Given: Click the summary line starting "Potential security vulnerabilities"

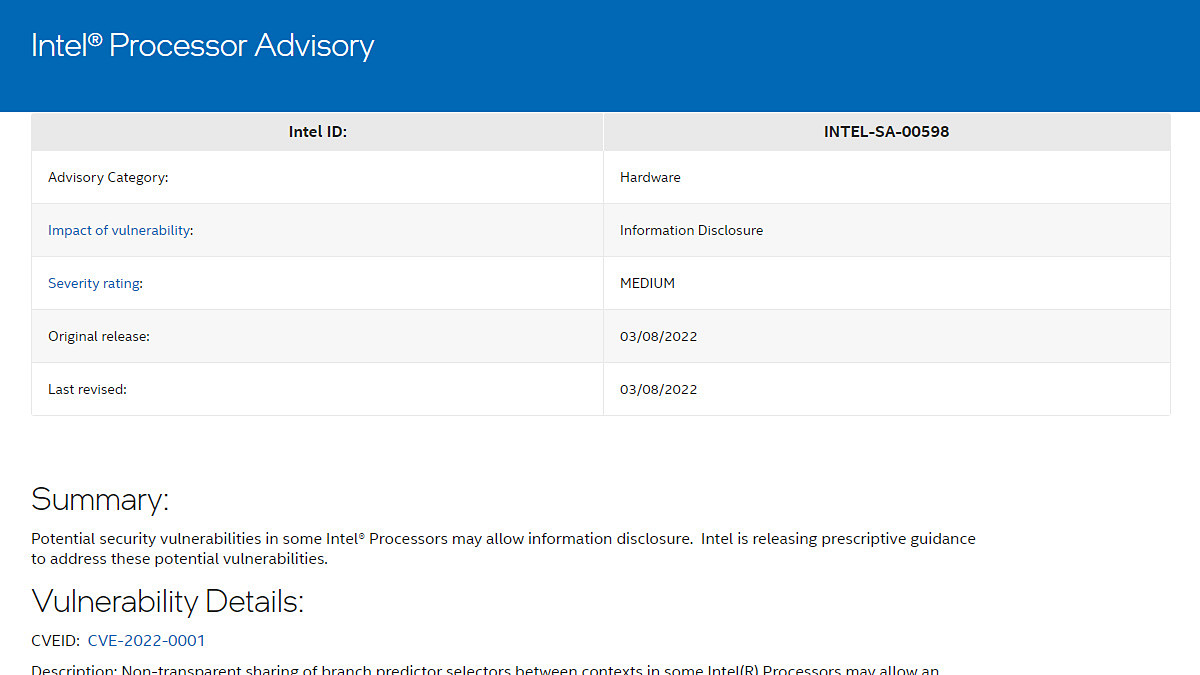Looking at the screenshot, I should point(503,538).
